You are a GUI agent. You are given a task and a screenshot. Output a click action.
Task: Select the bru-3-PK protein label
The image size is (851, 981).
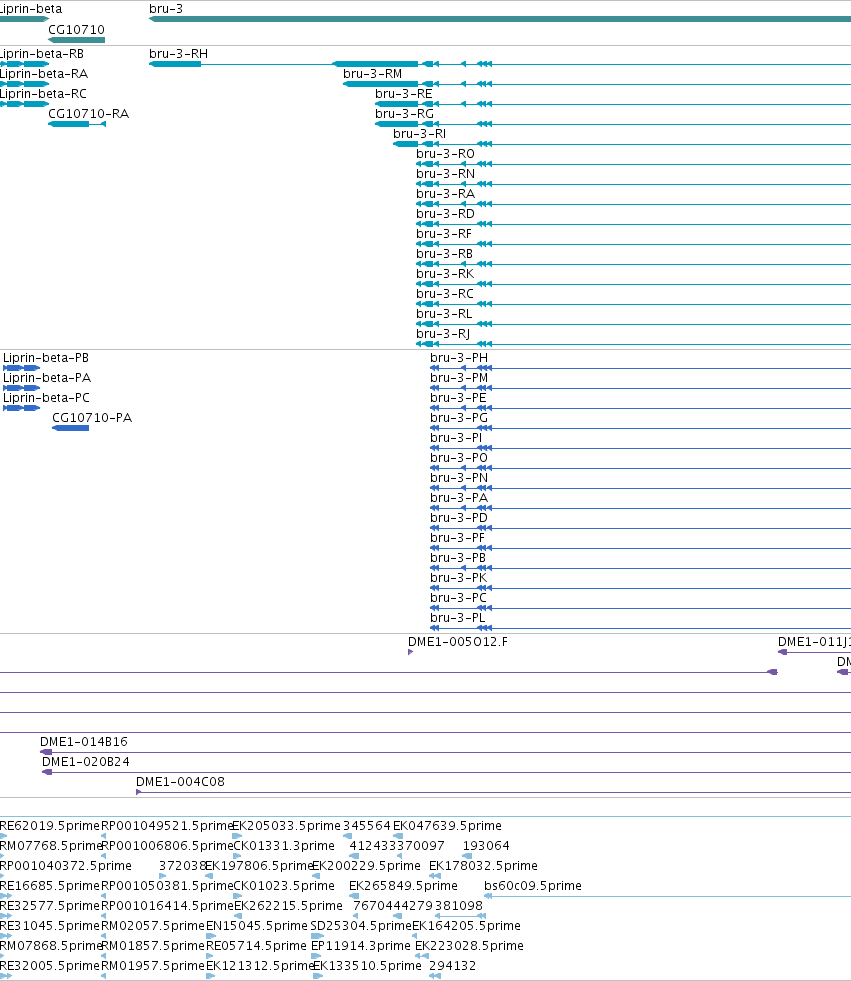click(459, 578)
